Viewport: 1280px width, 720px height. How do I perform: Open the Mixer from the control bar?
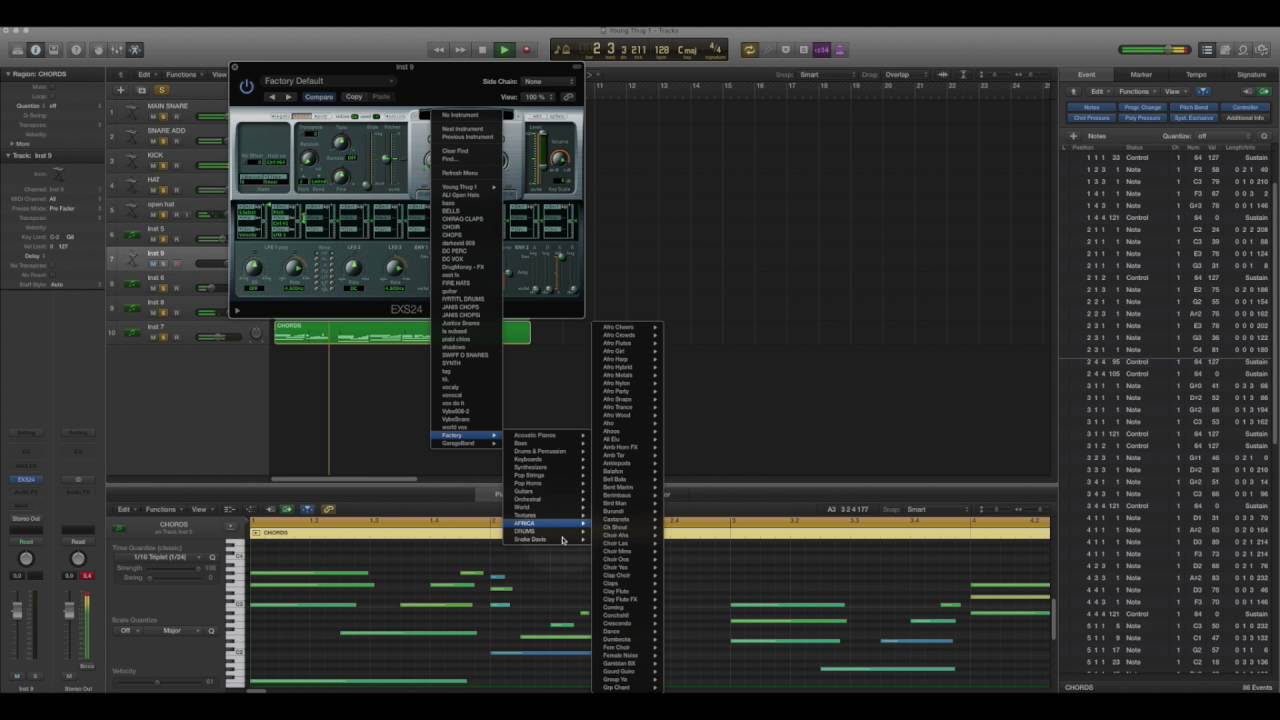[x=116, y=50]
